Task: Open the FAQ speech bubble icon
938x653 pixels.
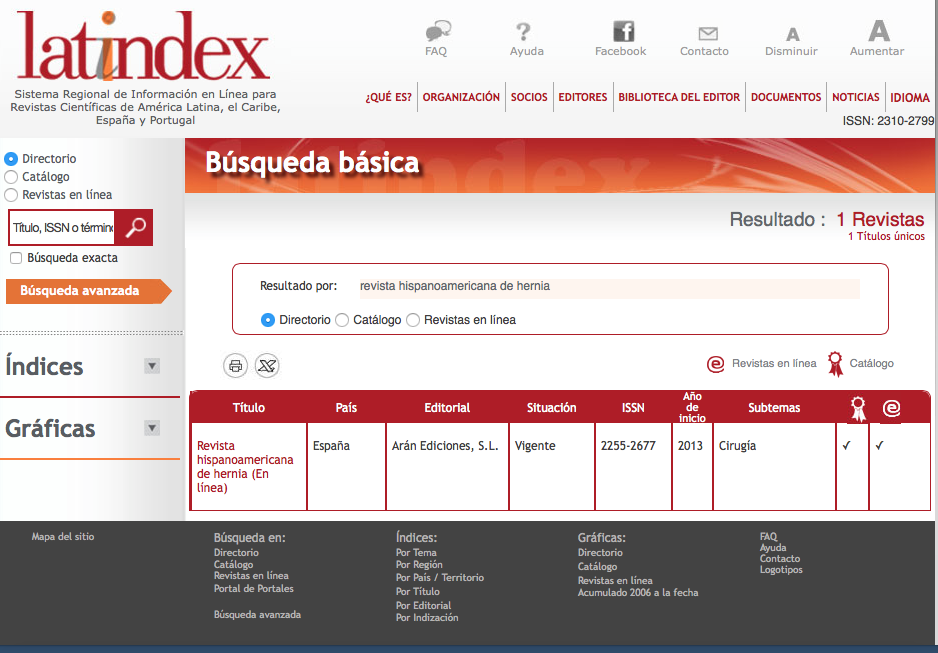Action: pos(438,30)
